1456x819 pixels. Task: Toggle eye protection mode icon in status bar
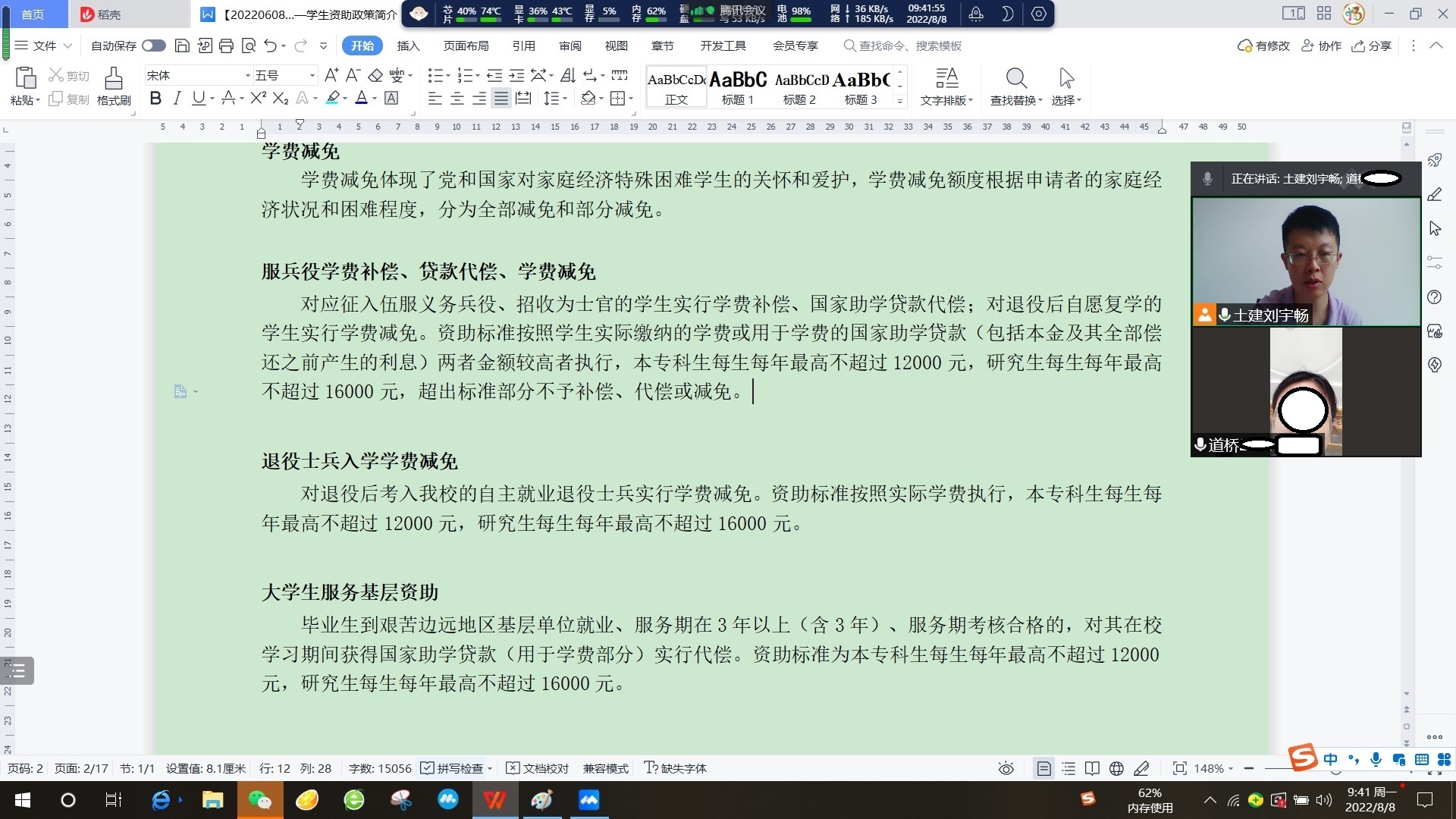pyautogui.click(x=1006, y=768)
